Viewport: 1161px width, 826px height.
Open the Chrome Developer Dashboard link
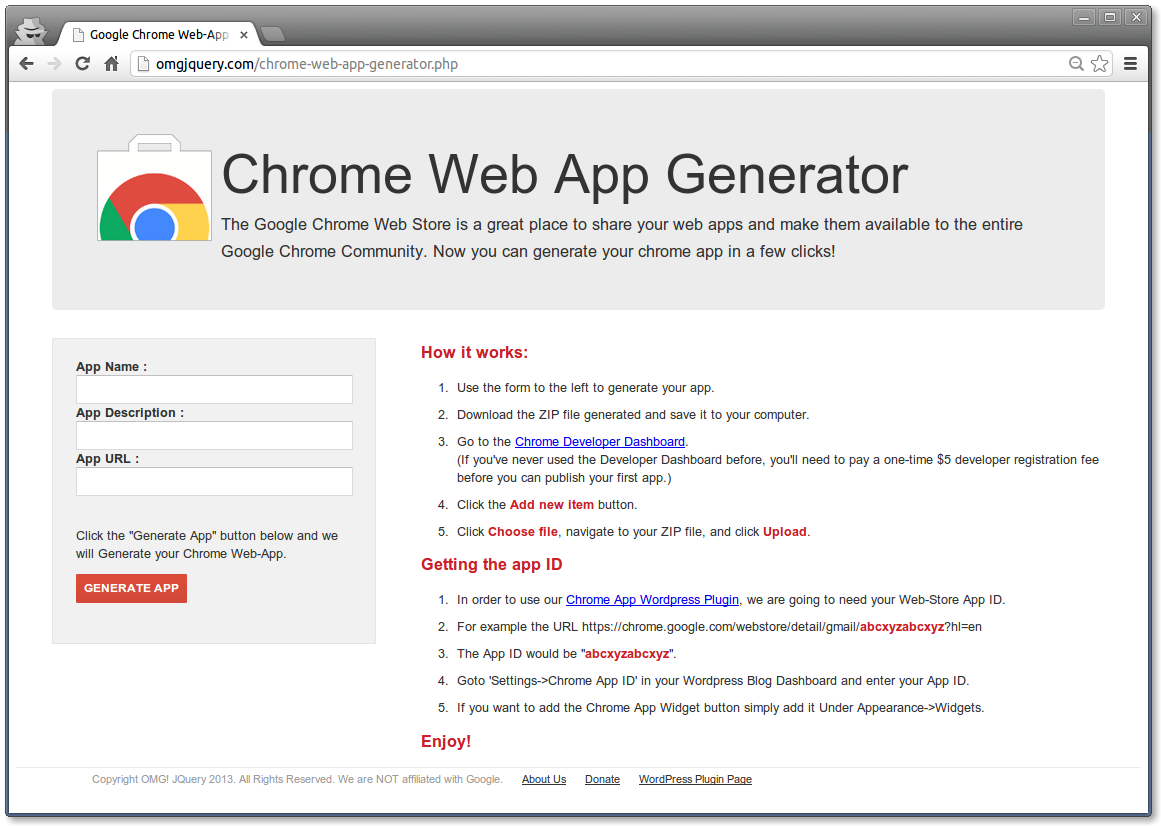600,442
